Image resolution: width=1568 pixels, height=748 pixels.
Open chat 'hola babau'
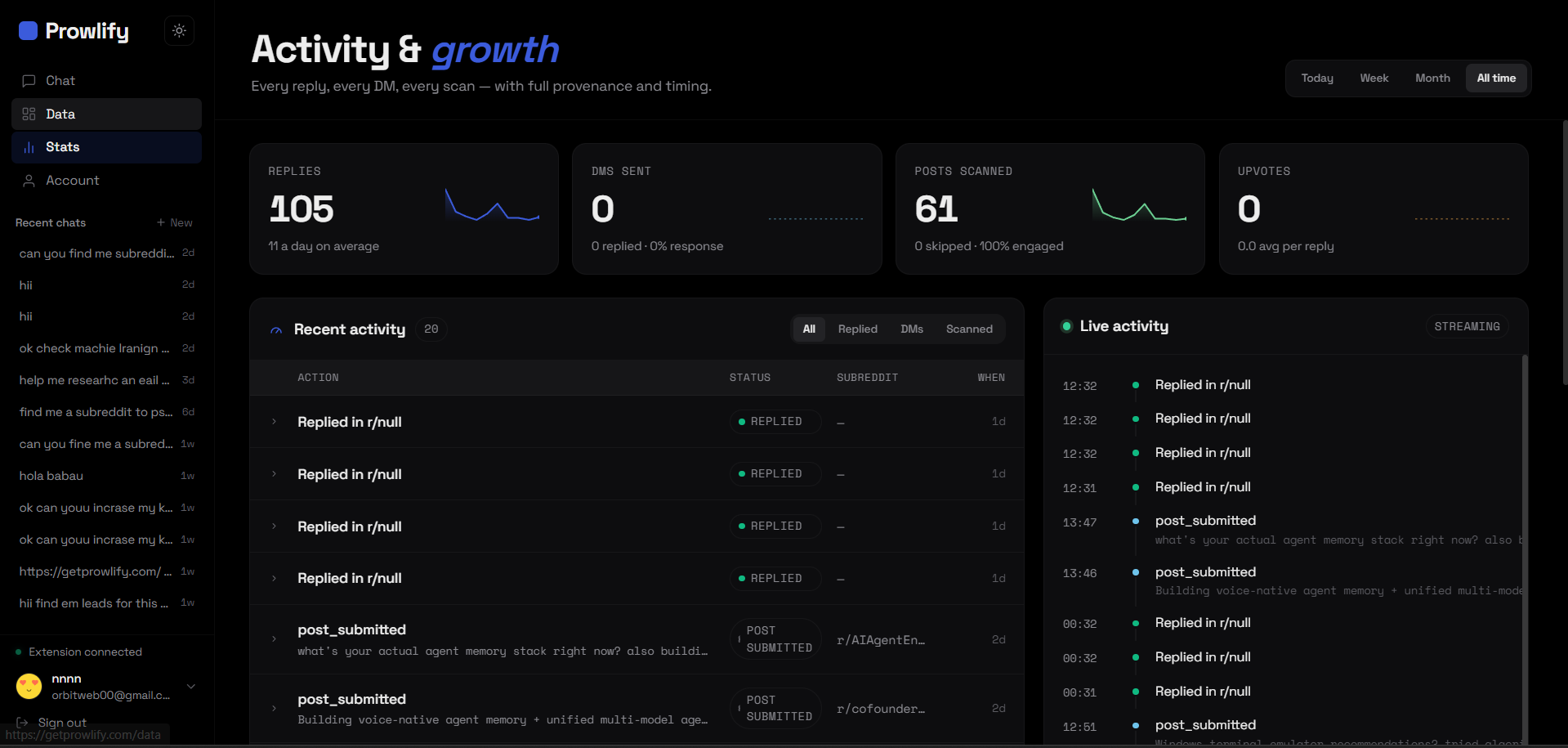pos(106,476)
